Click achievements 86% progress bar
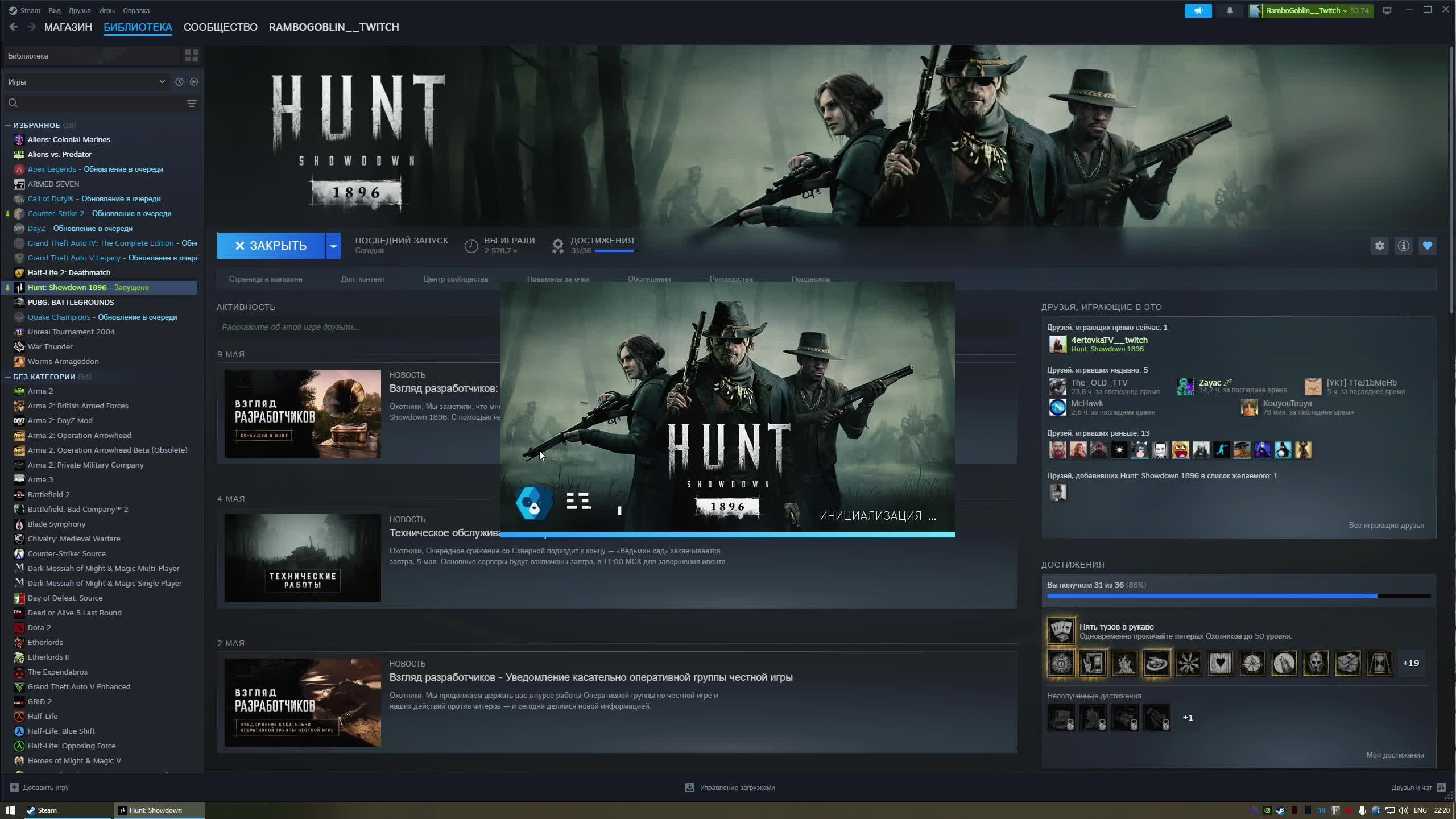 click(x=1239, y=596)
